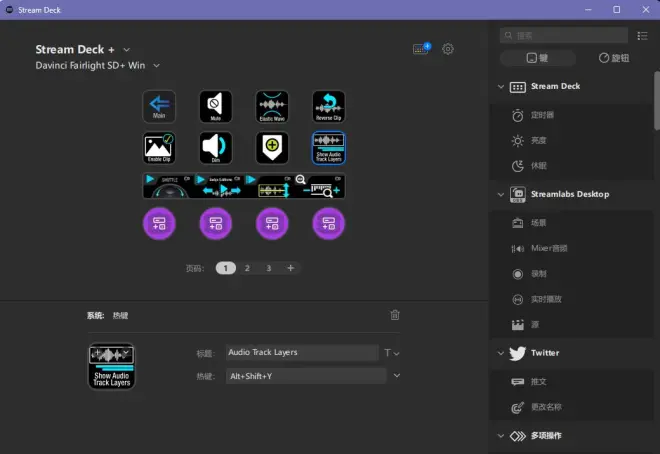This screenshot has width=660, height=454.
Task: Select the sleep (休眠) action
Action: tap(572, 166)
